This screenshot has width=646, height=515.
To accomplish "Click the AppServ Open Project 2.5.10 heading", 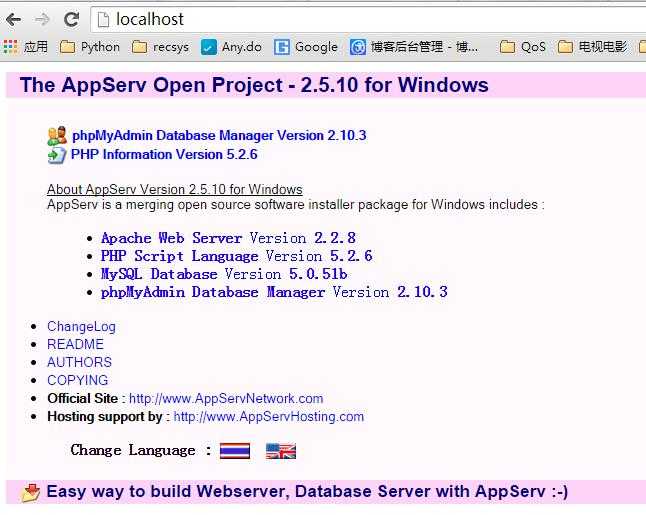I will (x=254, y=85).
